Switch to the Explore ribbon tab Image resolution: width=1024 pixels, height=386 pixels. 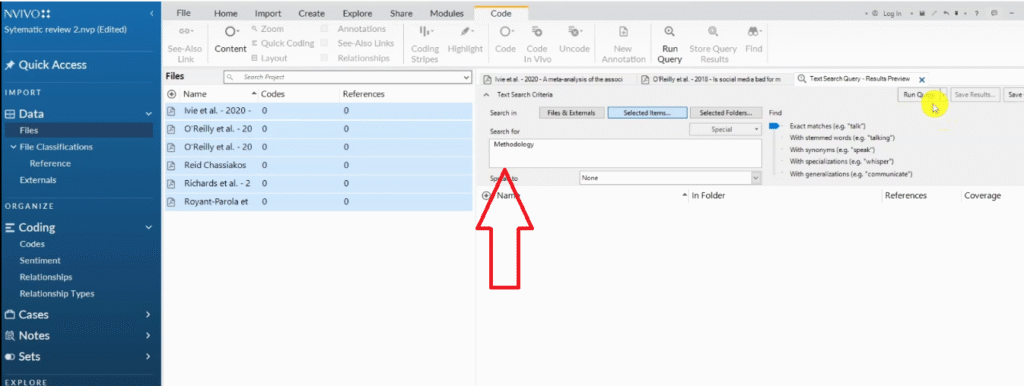pyautogui.click(x=357, y=13)
